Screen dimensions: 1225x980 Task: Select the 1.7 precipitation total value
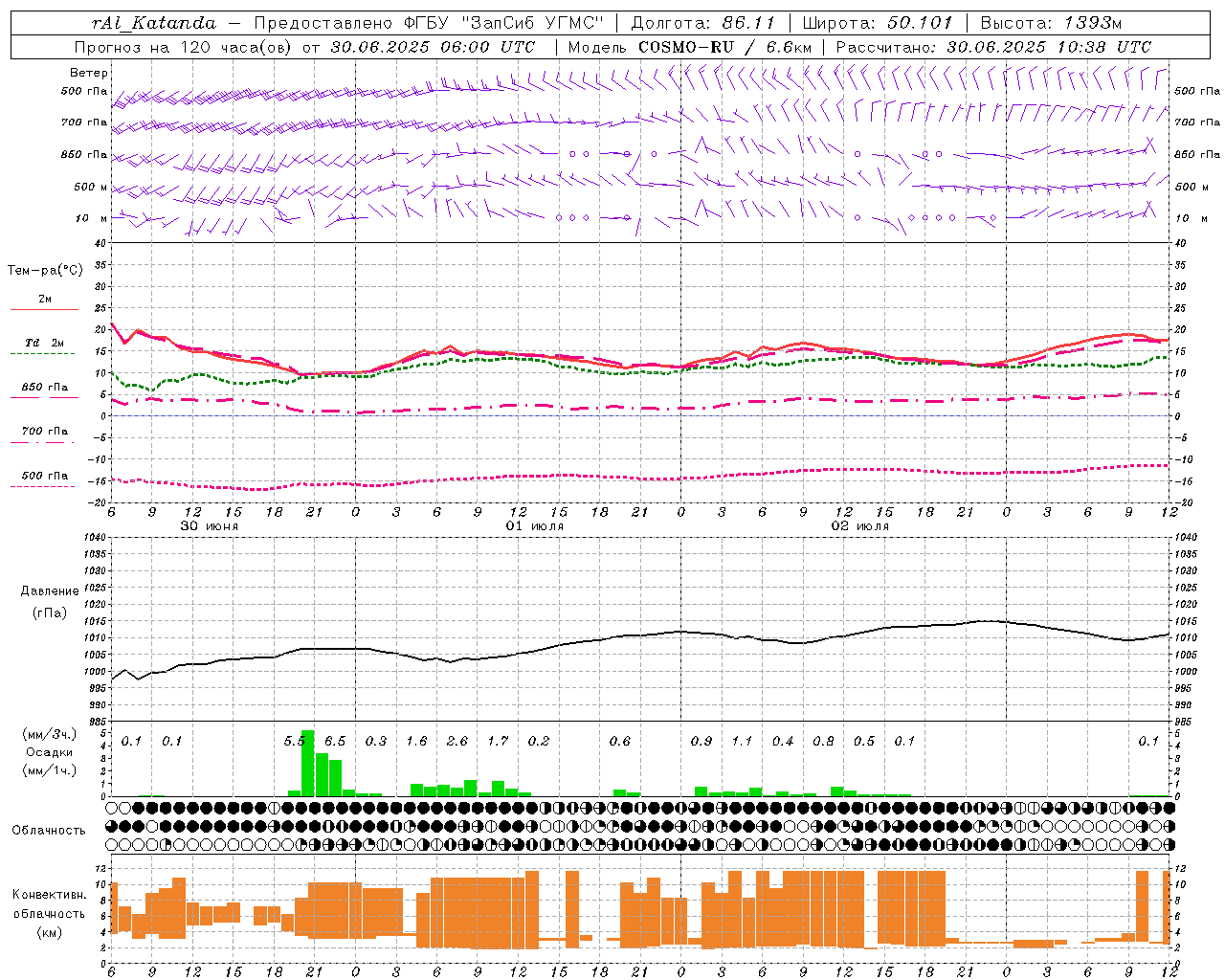(x=498, y=741)
